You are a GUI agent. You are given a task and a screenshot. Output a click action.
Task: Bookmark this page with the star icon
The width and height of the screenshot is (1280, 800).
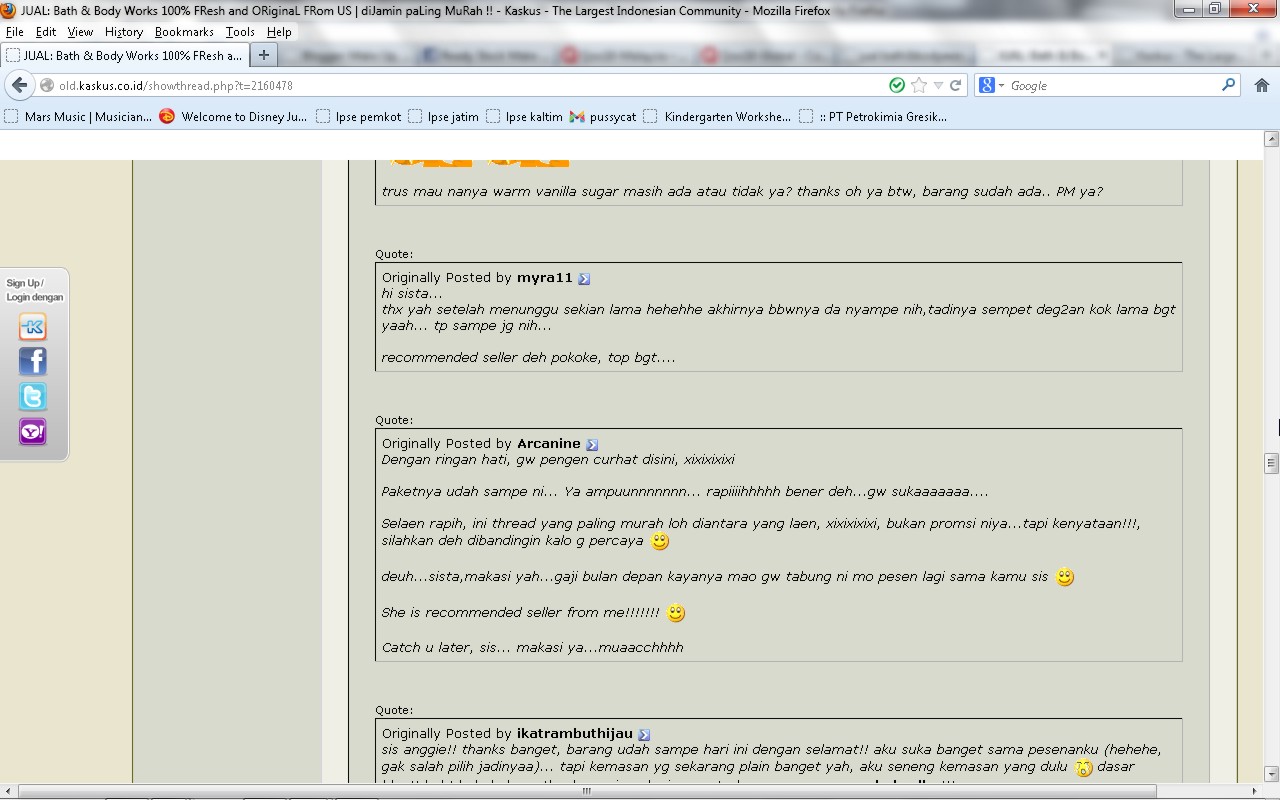pos(919,85)
